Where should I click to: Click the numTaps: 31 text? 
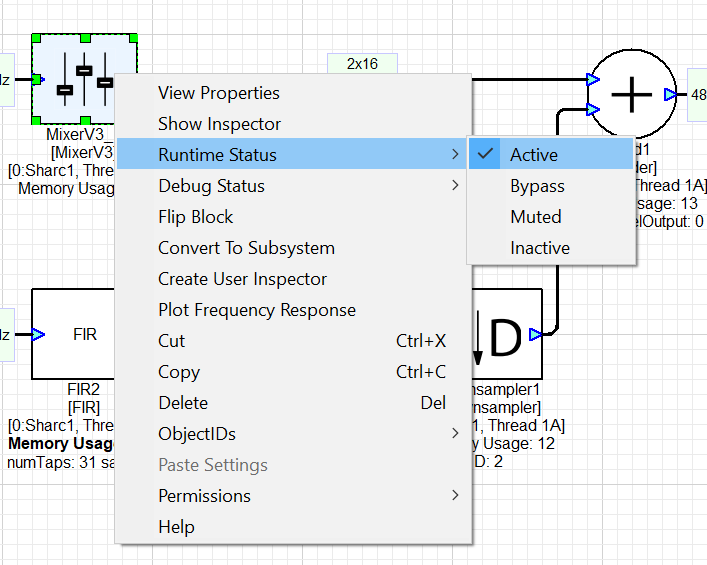[x=61, y=462]
